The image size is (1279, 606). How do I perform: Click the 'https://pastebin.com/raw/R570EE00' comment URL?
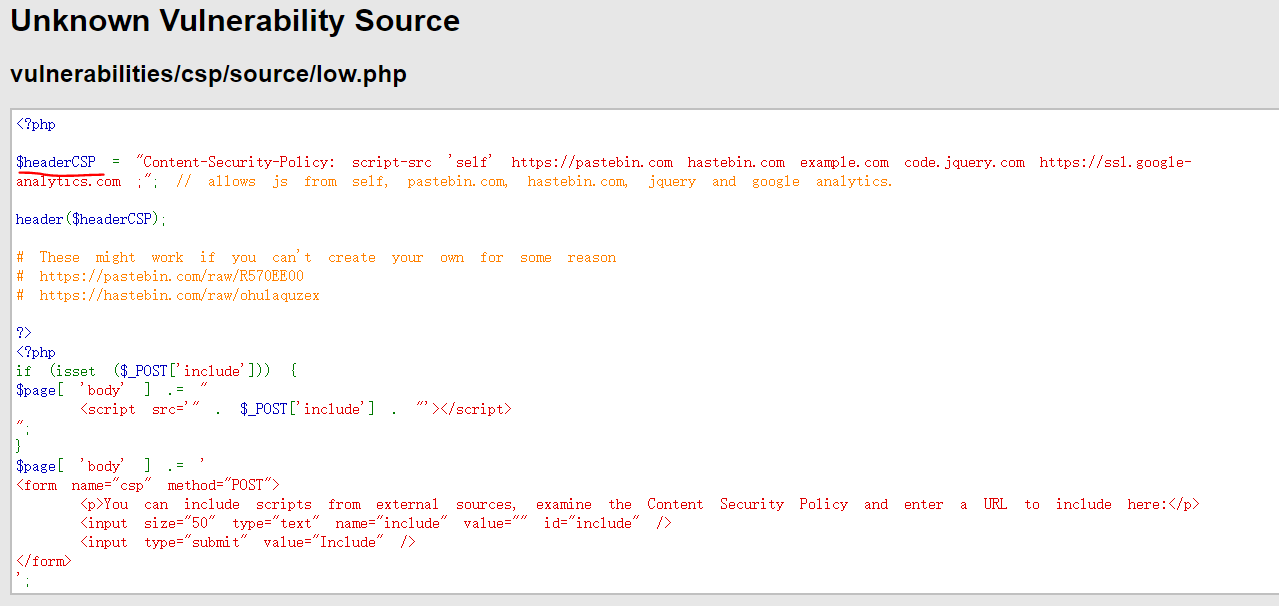pyautogui.click(x=172, y=276)
